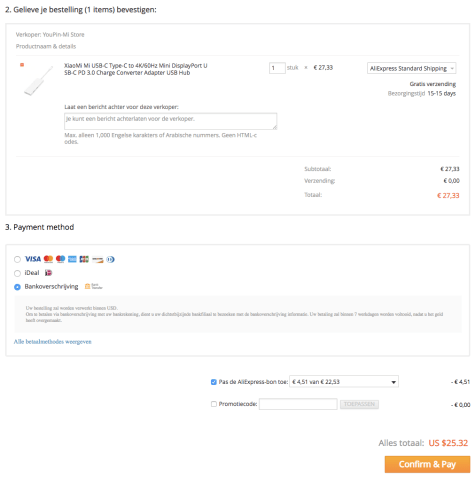Click the Maestro card logo
The height and width of the screenshot is (477, 475).
pos(60,259)
